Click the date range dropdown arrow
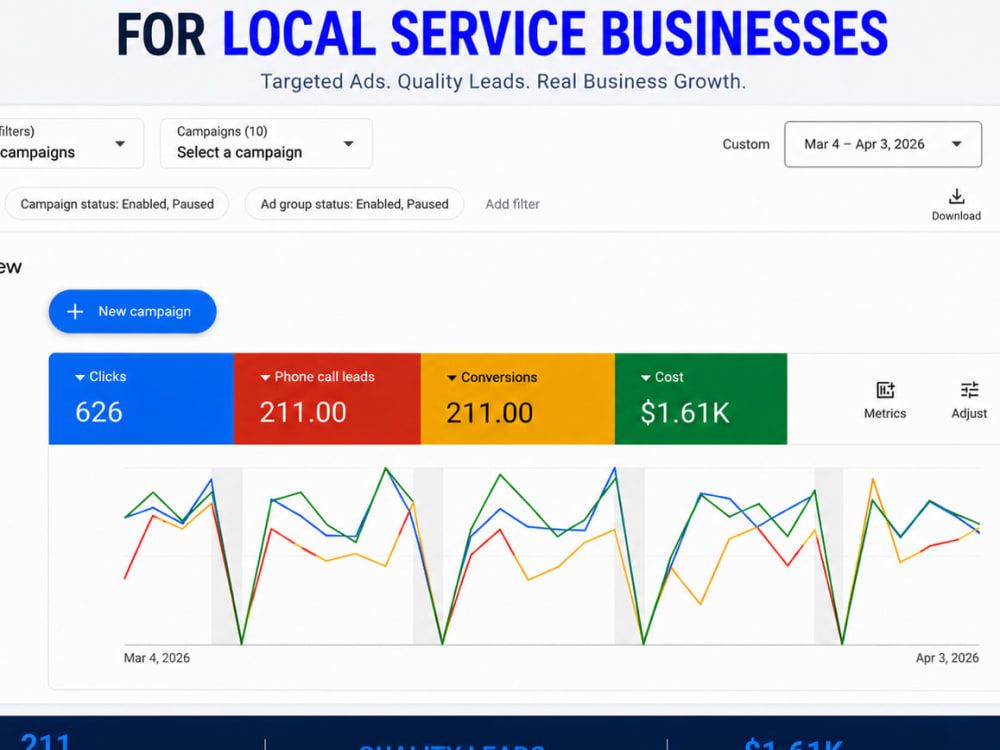This screenshot has width=1000, height=750. pyautogui.click(x=957, y=144)
